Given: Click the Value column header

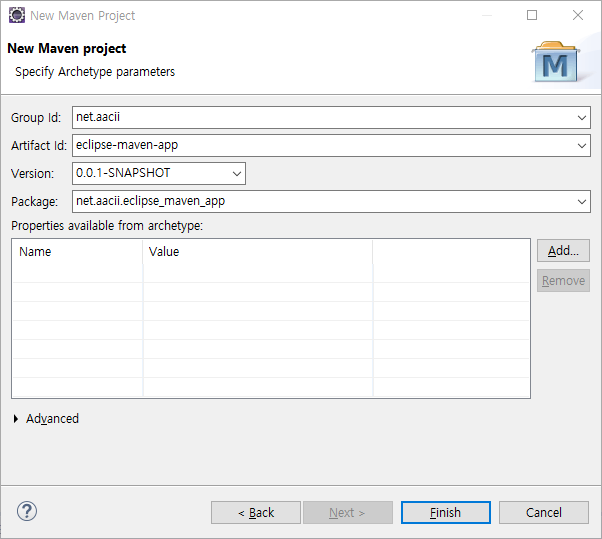Looking at the screenshot, I should point(257,252).
